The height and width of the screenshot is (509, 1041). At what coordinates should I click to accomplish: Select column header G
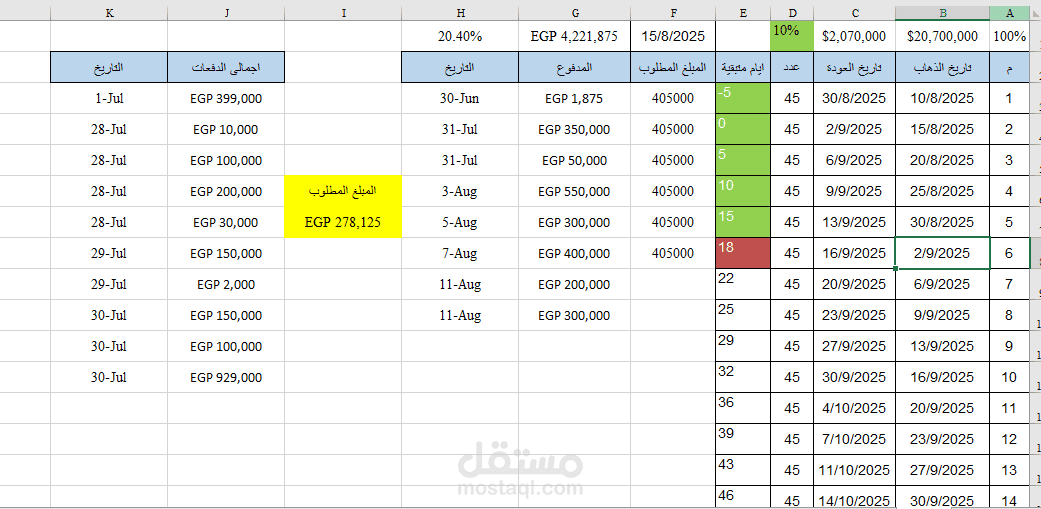575,13
